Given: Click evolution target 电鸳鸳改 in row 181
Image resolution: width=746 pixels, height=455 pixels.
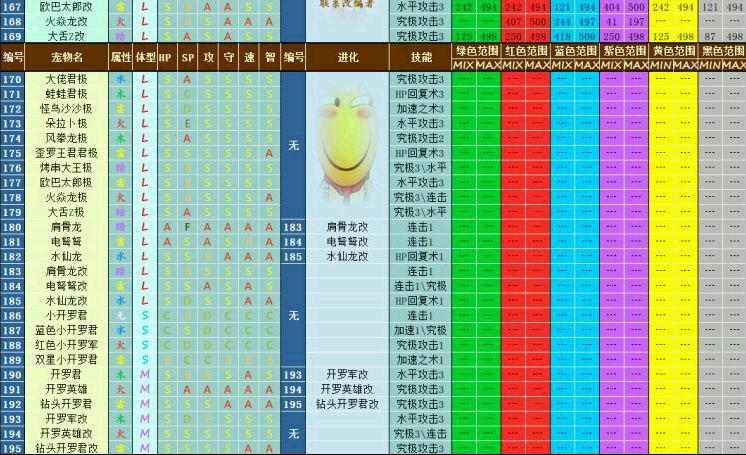Looking at the screenshot, I should (x=348, y=242).
